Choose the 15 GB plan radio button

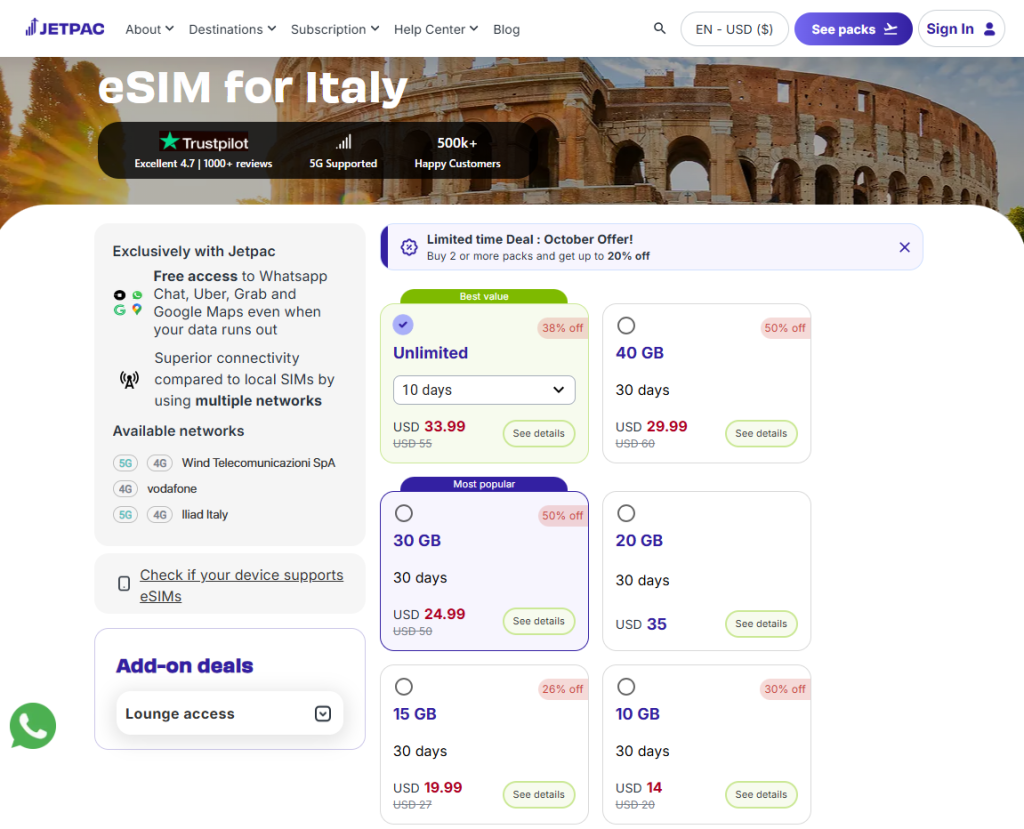404,687
